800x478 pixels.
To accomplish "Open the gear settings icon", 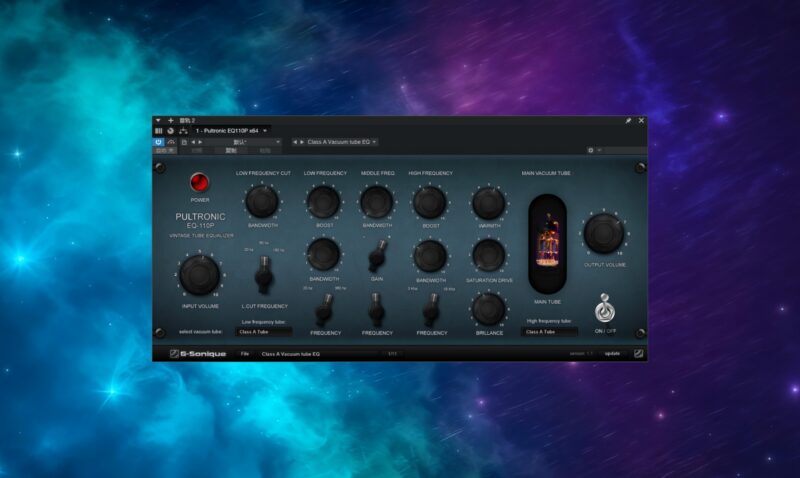I will click(591, 150).
